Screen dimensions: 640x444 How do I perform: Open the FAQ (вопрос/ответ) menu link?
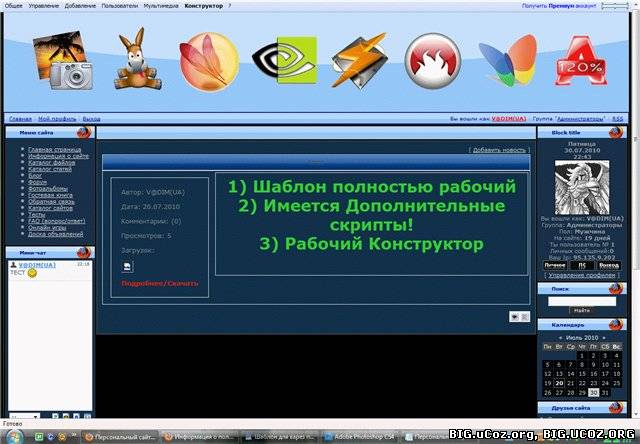click(57, 221)
